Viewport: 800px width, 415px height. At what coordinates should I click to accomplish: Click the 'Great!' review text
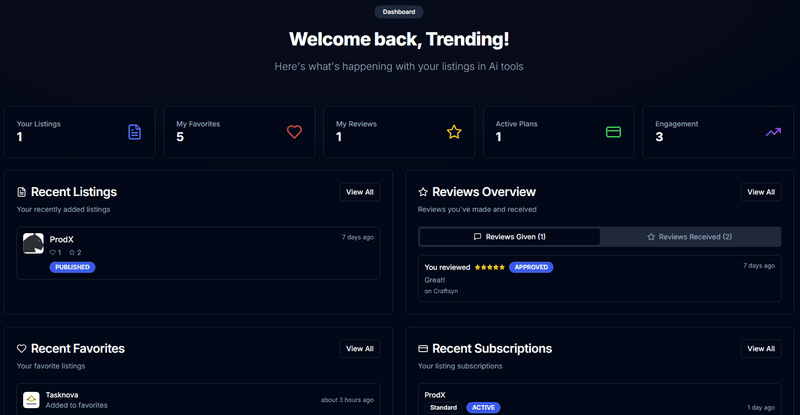pyautogui.click(x=435, y=280)
